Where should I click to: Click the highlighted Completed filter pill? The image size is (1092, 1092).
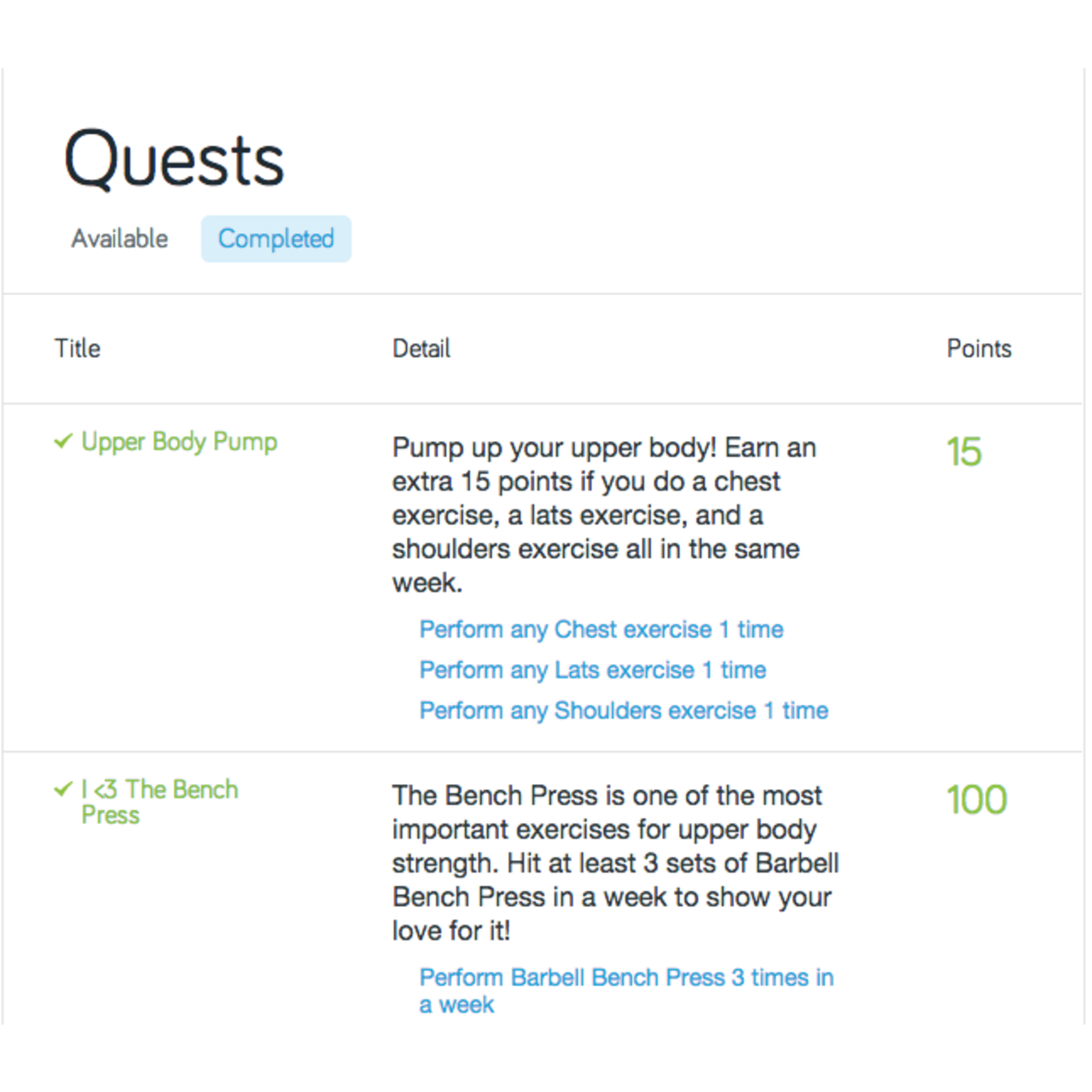point(276,239)
